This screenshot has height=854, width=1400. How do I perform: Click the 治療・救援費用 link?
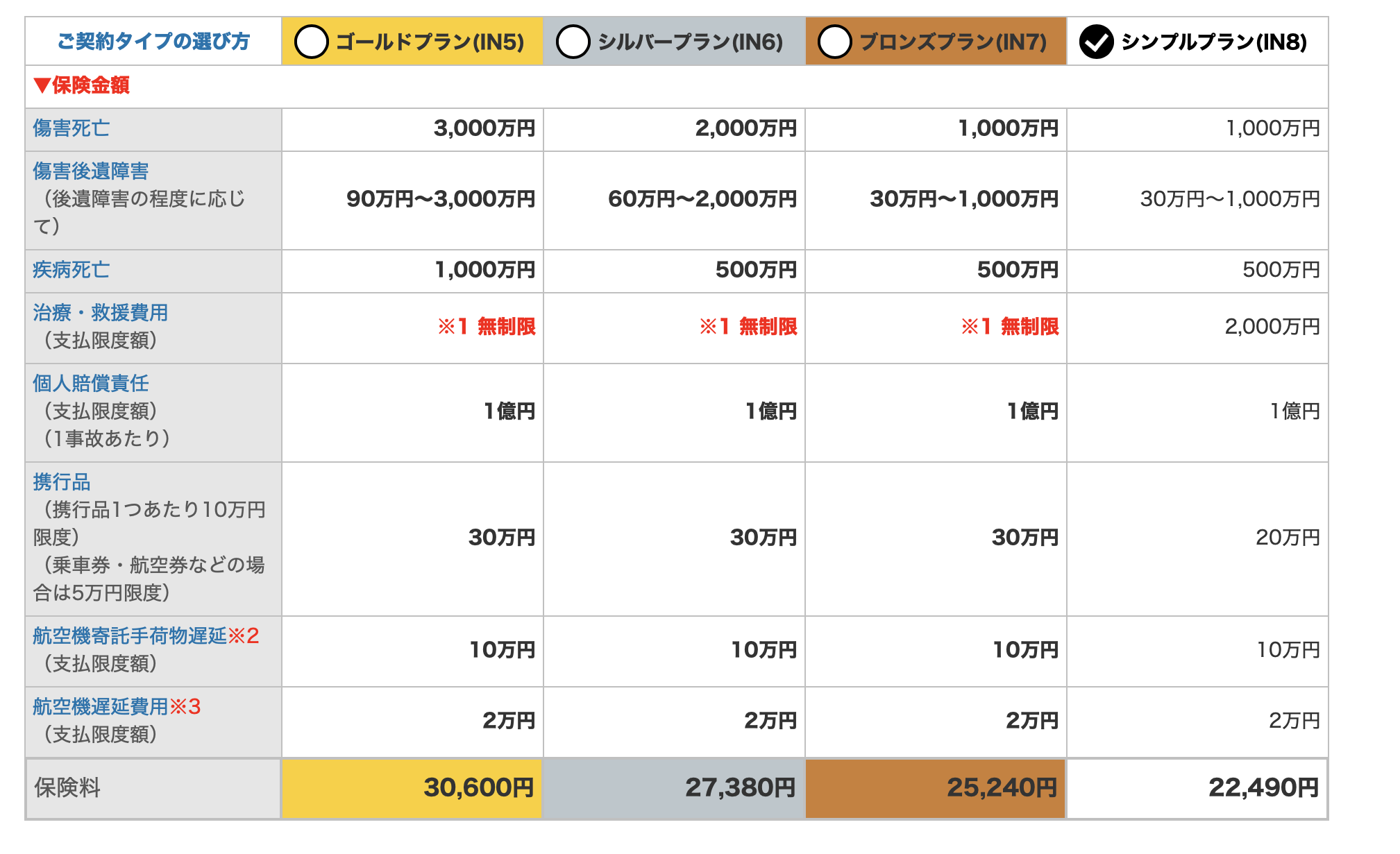(101, 313)
